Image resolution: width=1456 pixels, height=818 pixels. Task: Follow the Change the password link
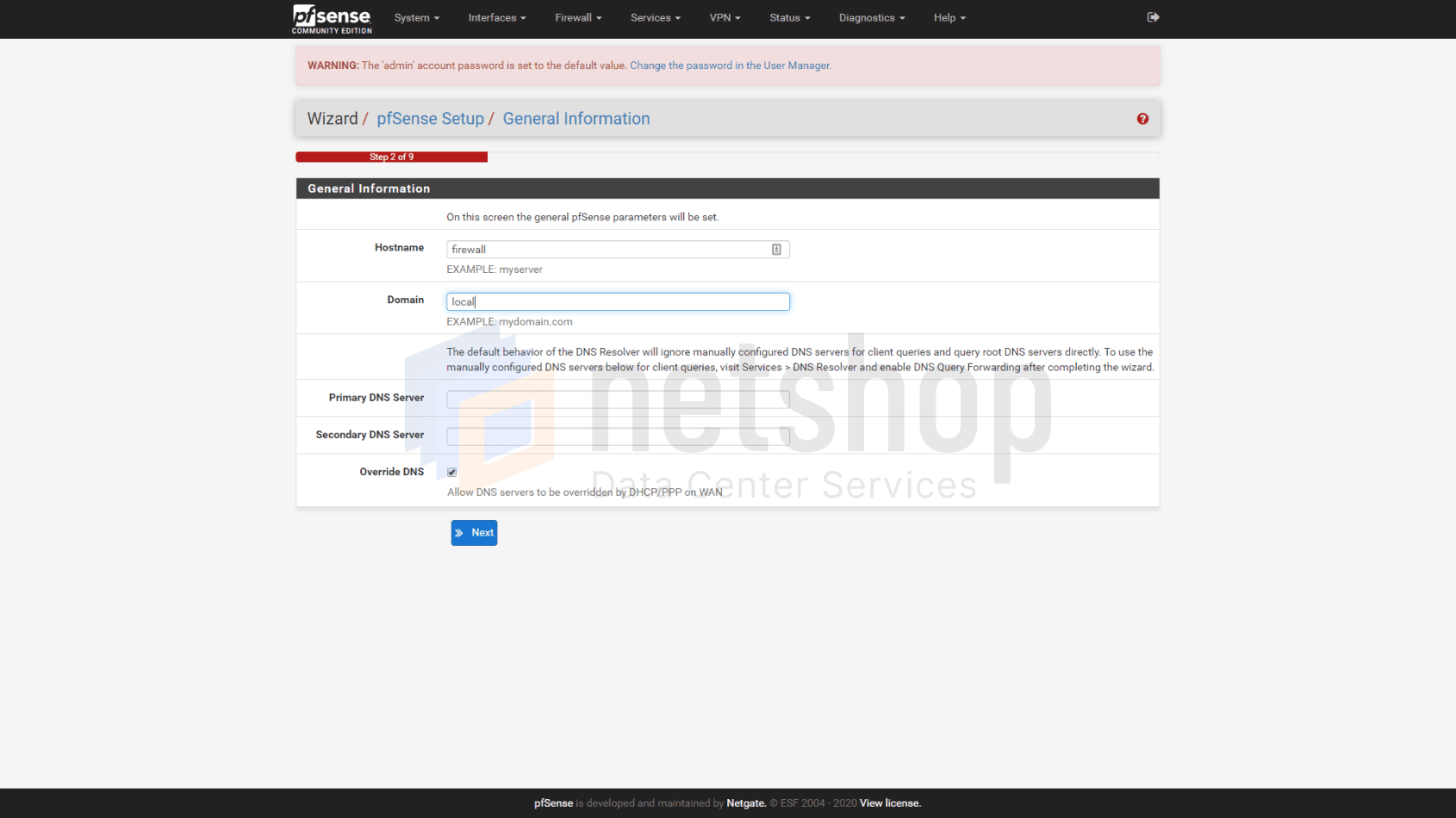tap(730, 65)
